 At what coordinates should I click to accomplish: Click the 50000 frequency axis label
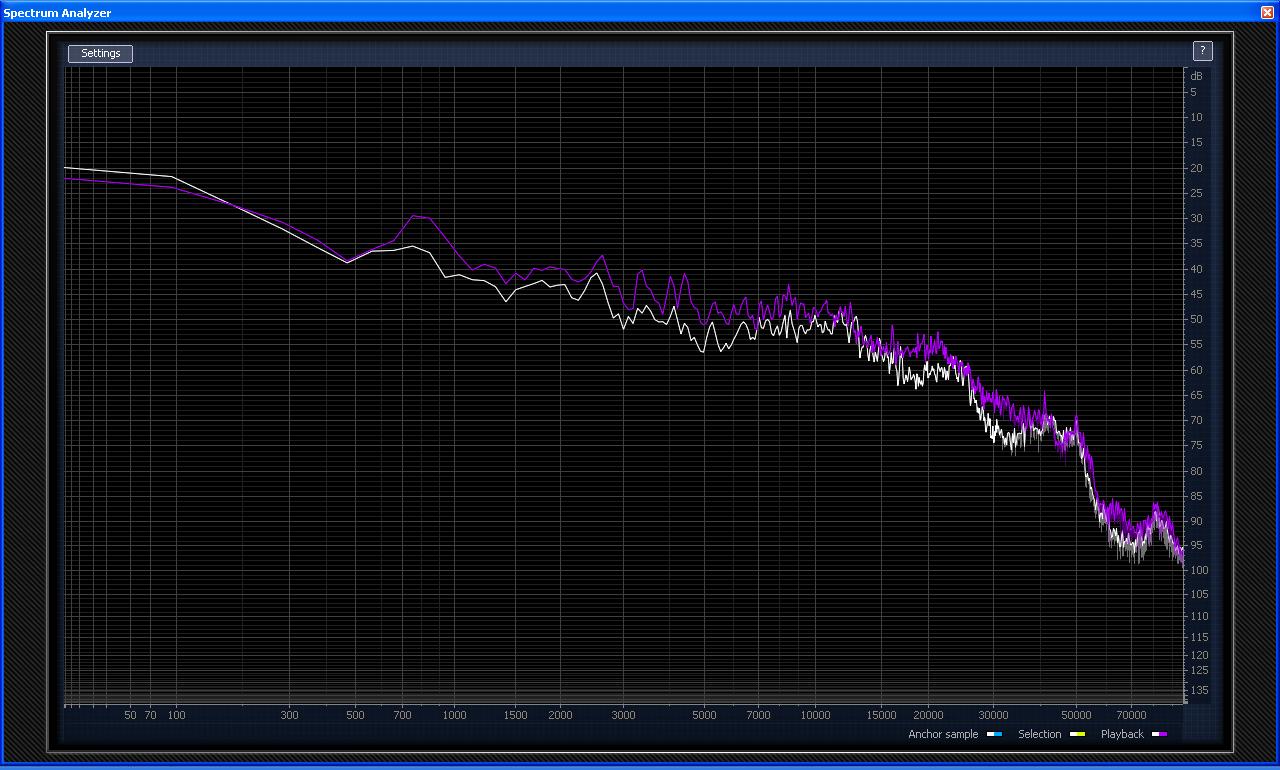pos(1076,715)
